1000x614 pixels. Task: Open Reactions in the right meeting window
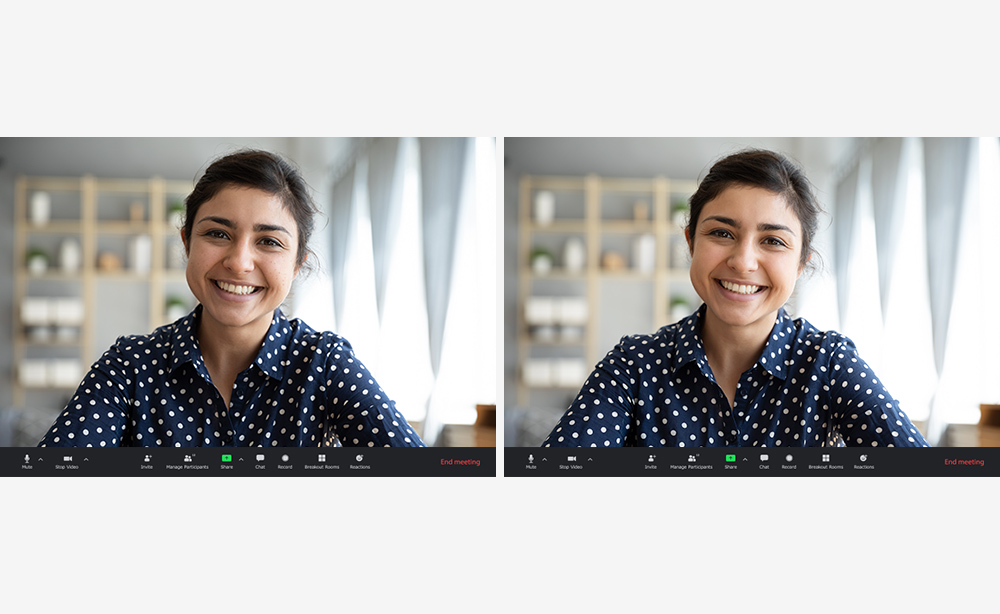864,459
